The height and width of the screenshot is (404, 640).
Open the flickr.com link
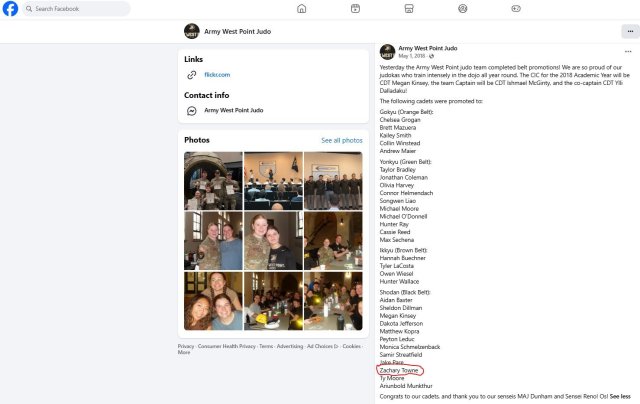click(x=217, y=75)
